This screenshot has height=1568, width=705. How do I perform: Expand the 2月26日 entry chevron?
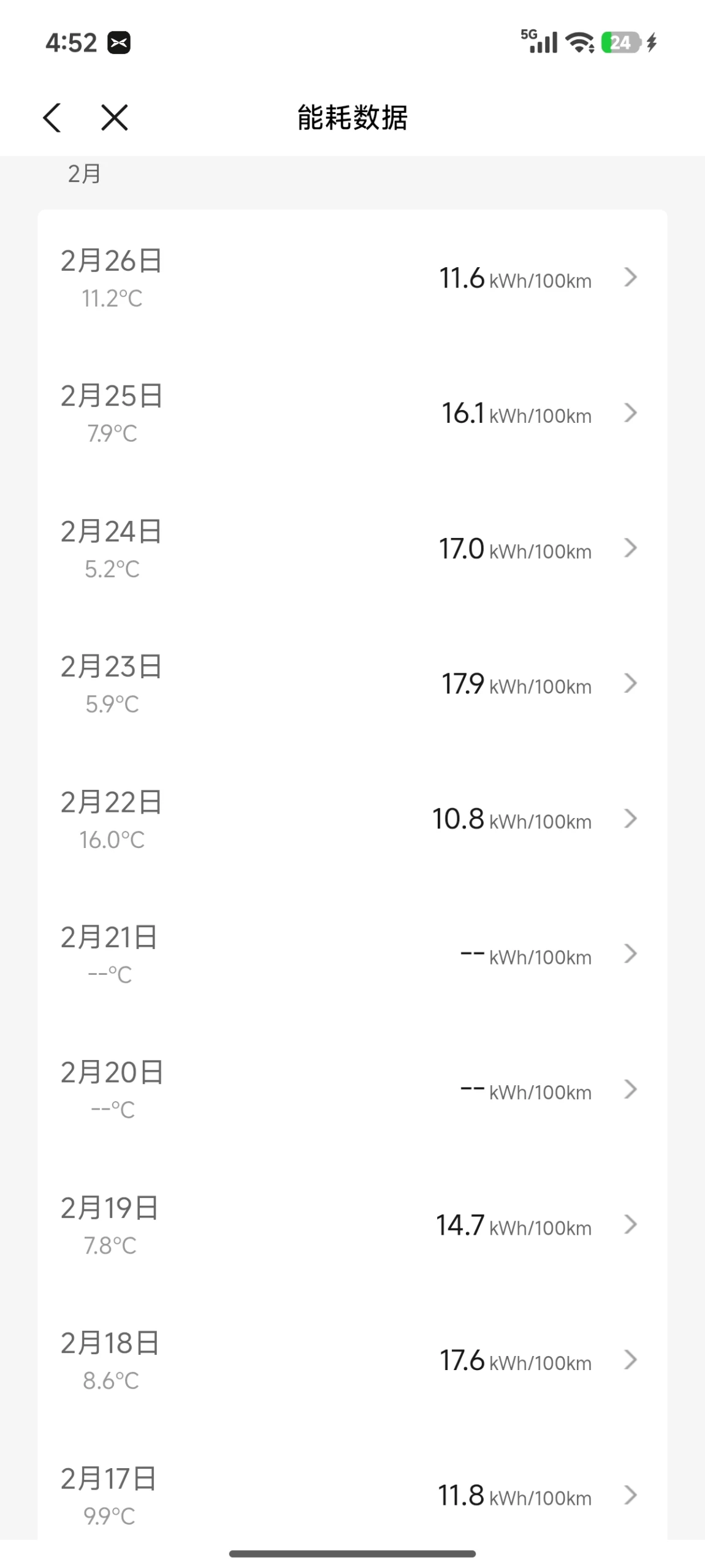click(630, 278)
